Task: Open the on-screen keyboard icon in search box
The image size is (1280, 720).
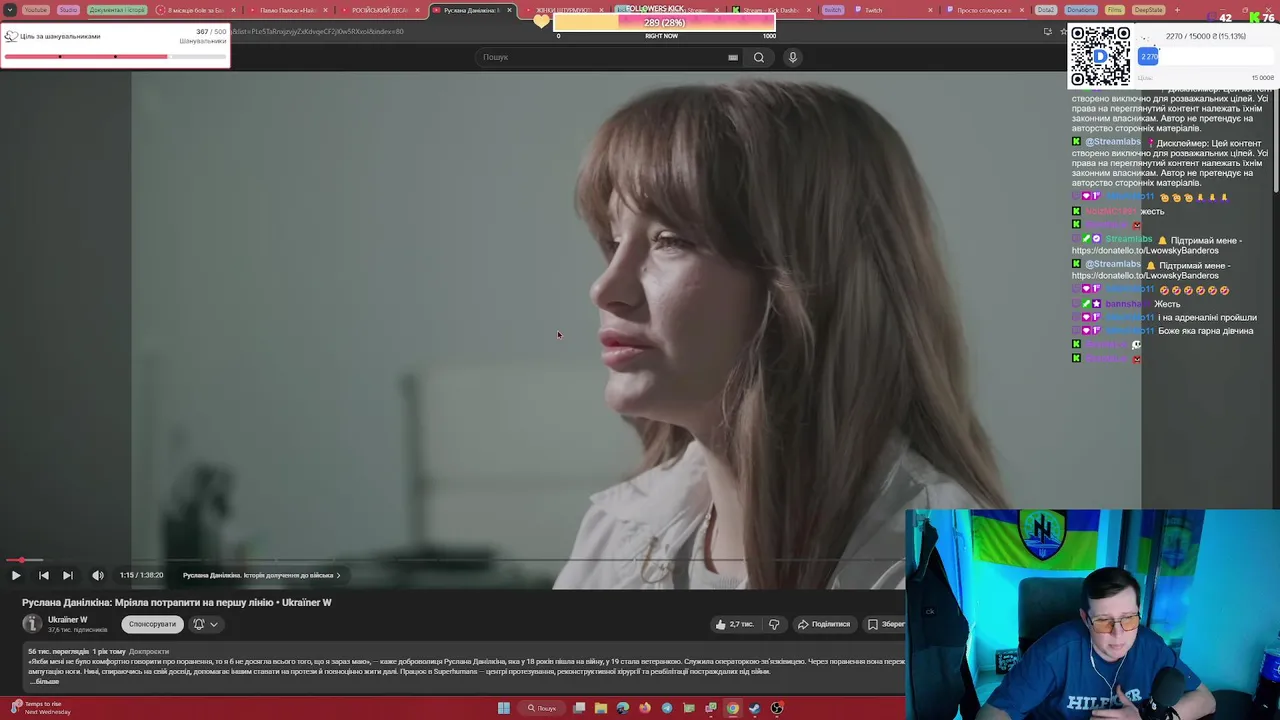Action: coord(733,57)
